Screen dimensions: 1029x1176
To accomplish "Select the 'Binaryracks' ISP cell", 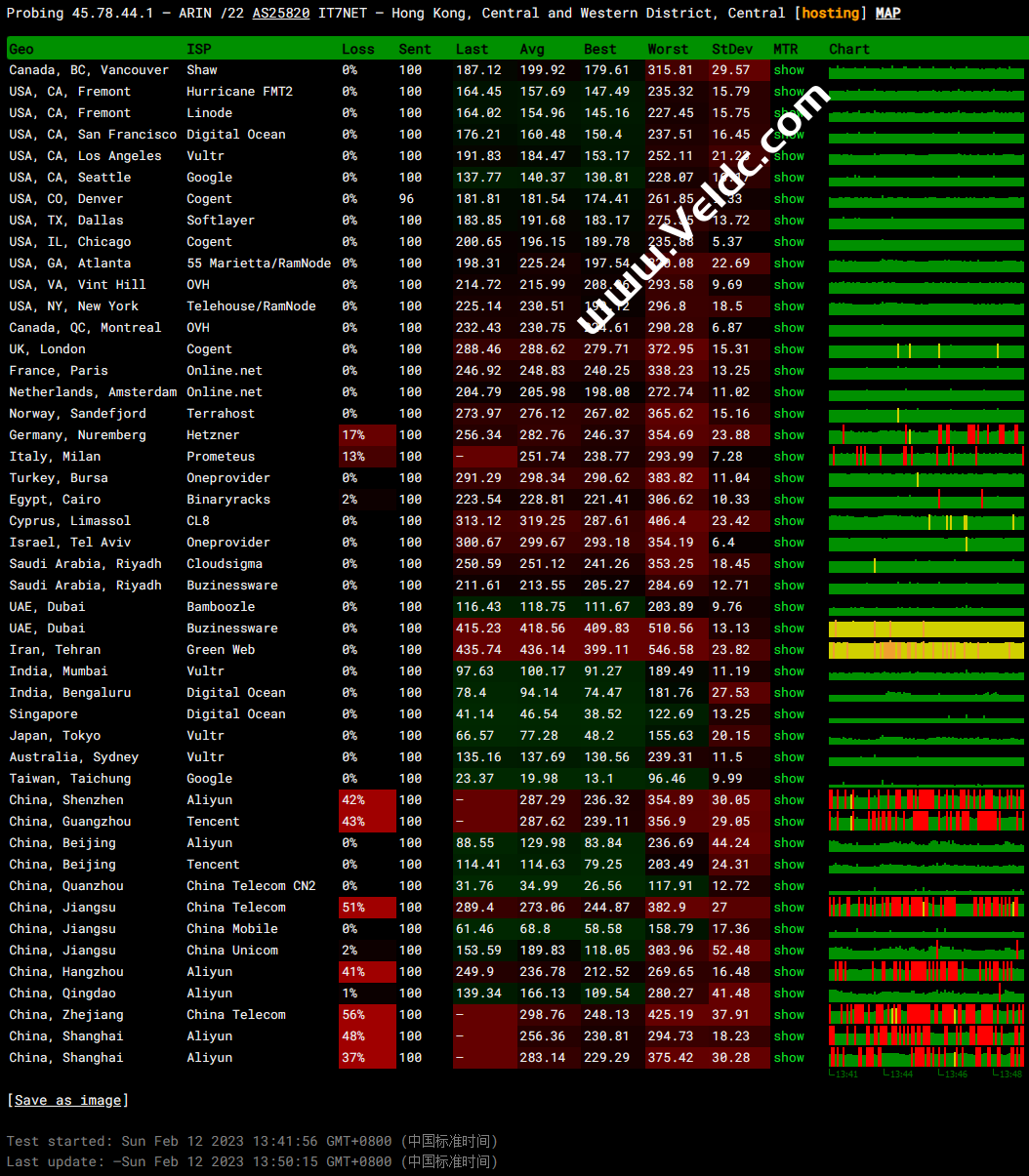I will (x=228, y=500).
